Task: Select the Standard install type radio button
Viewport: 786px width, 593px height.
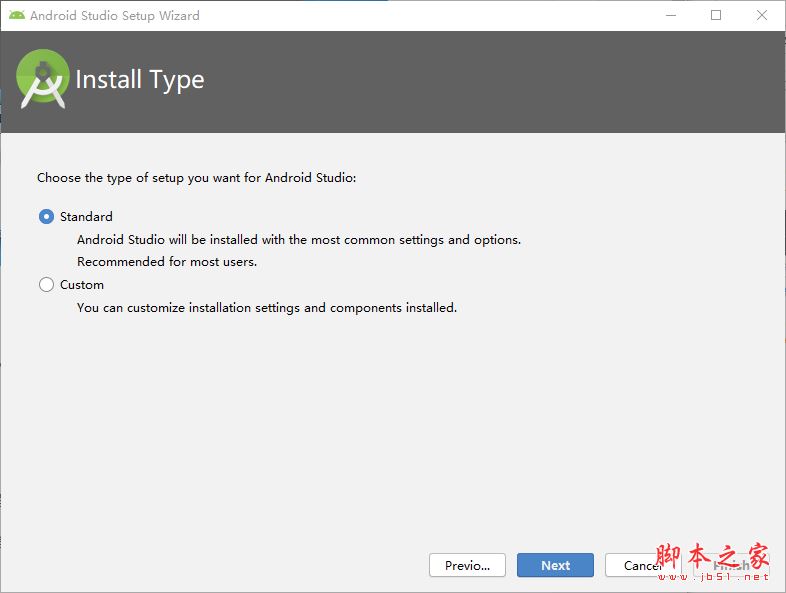Action: click(x=46, y=217)
